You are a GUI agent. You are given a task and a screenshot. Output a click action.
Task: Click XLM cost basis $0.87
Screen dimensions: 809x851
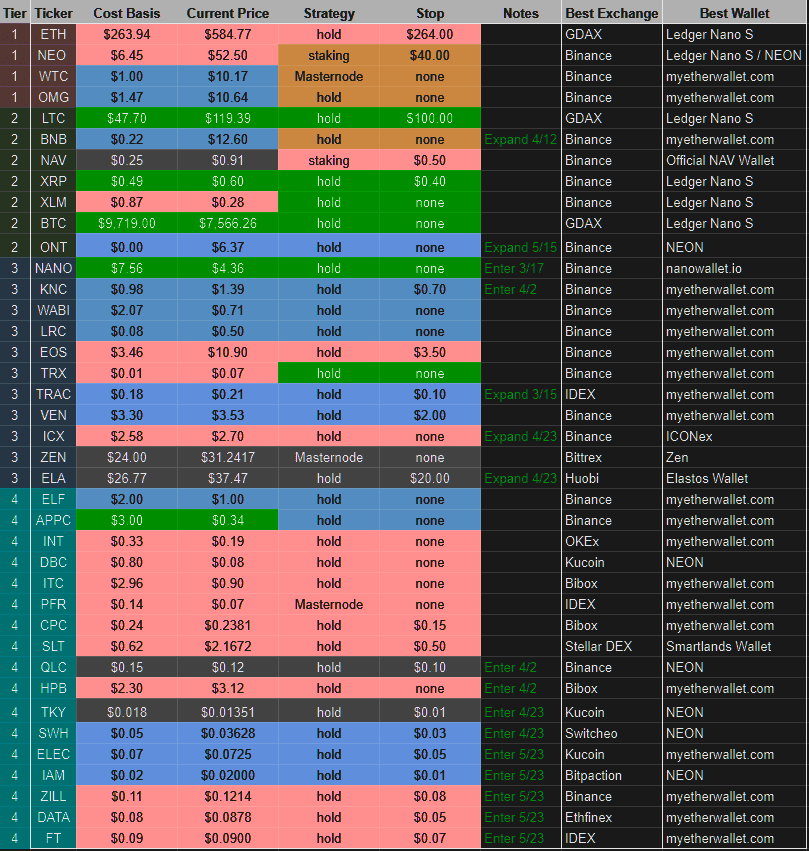126,202
